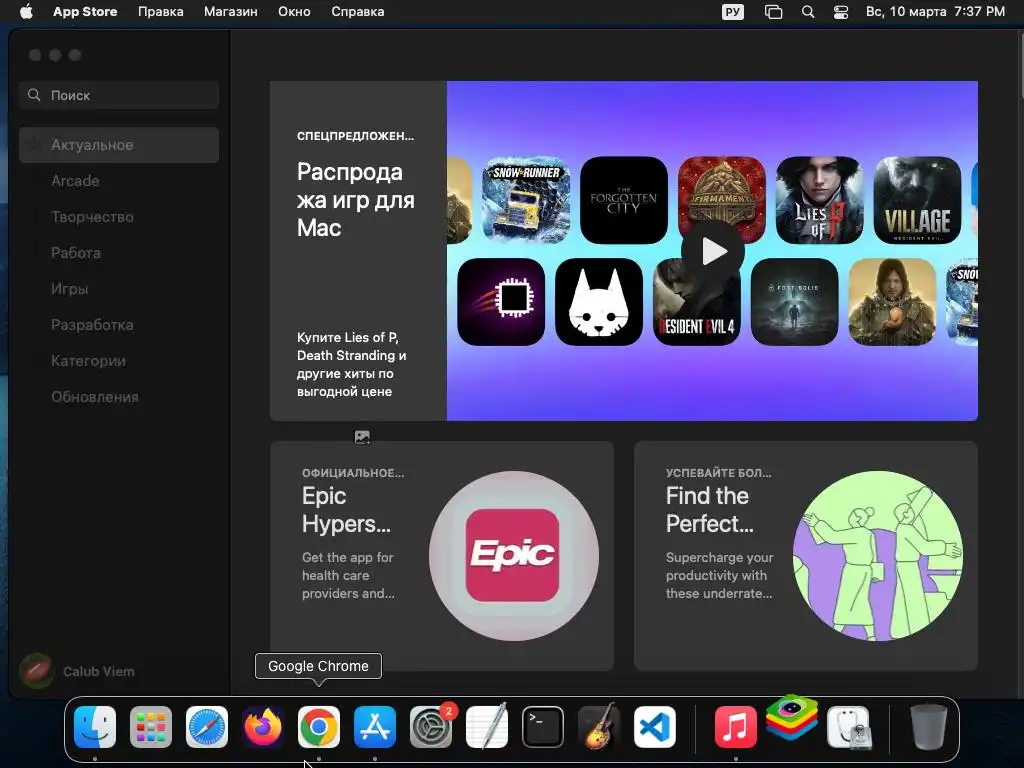Open the SnowRunner game icon
The height and width of the screenshot is (768, 1024).
tap(526, 200)
